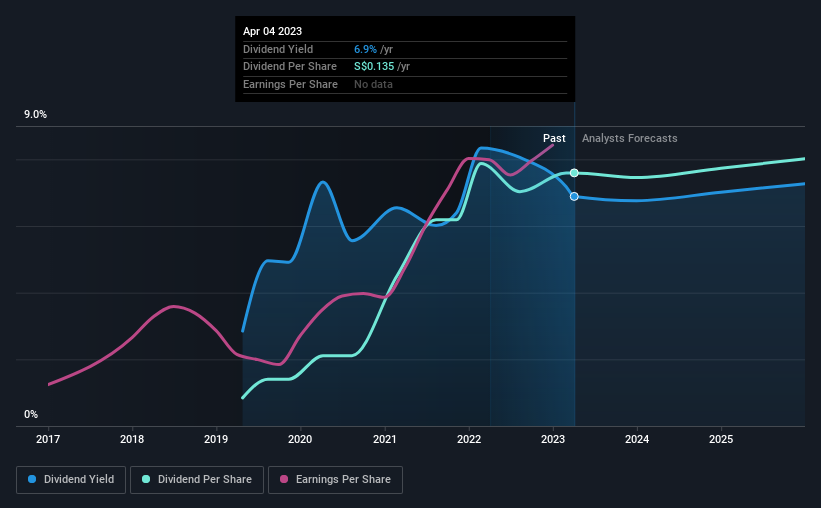The image size is (821, 508).
Task: Click the 2025 x-axis label
Action: click(x=721, y=439)
